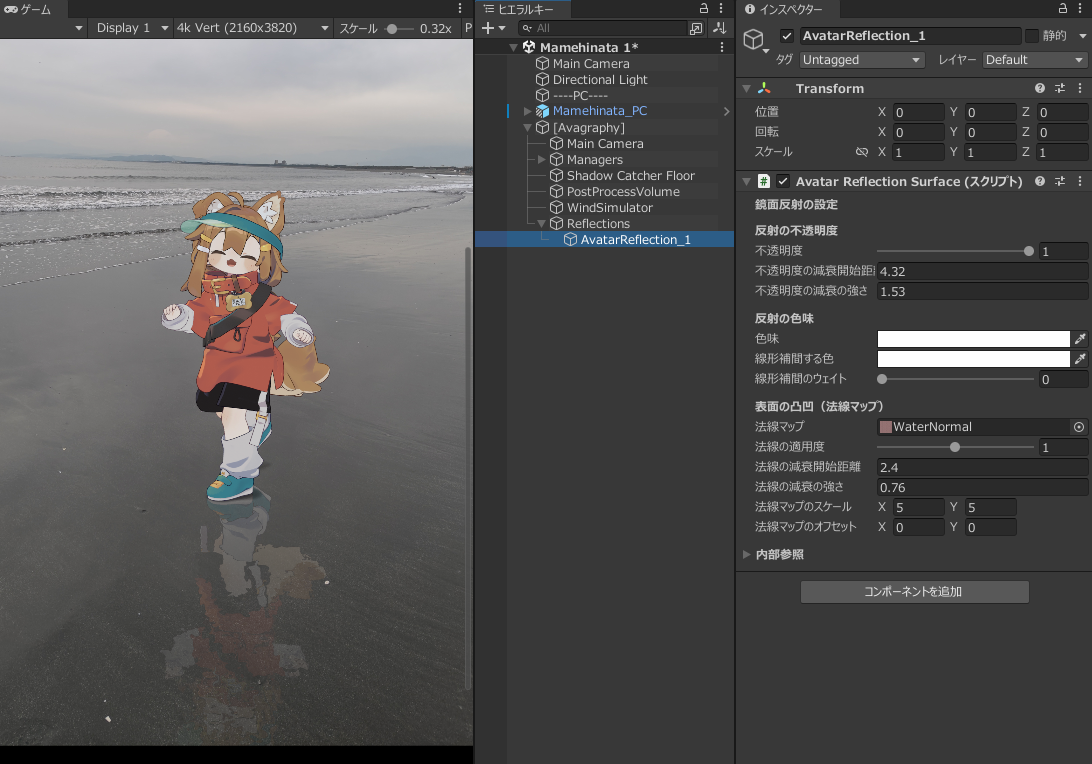Open Avatar Reflection Surface presets icon
Screen dimensions: 1092x764
[1060, 181]
